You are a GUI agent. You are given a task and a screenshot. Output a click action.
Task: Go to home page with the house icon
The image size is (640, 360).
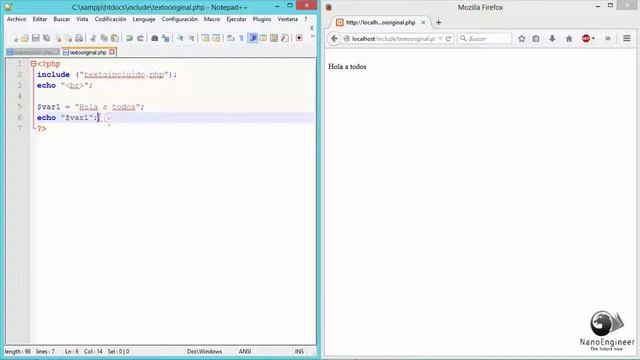(569, 39)
